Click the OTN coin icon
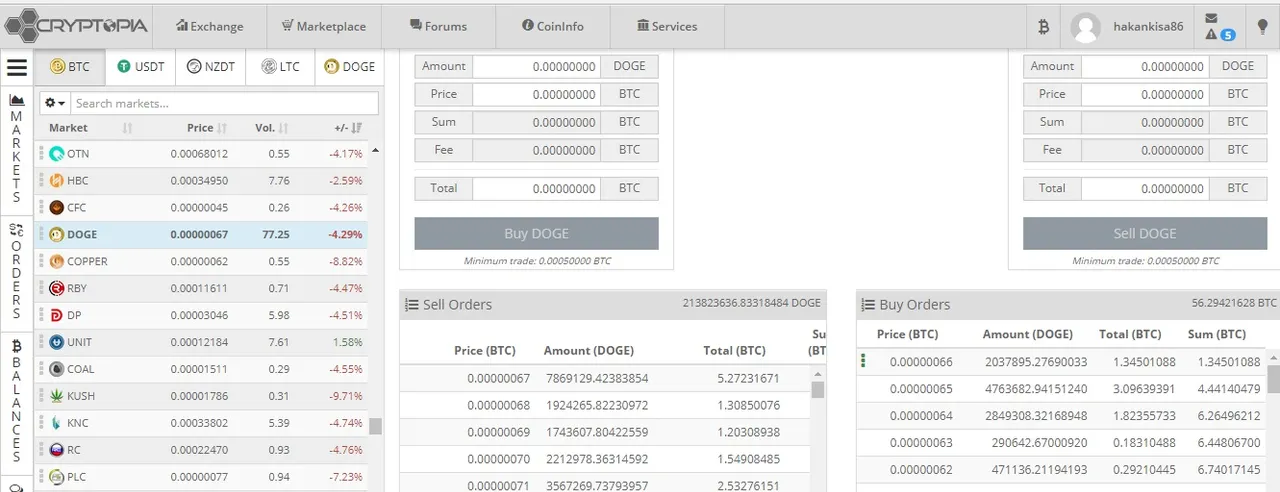The height and width of the screenshot is (492, 1280). coord(56,154)
